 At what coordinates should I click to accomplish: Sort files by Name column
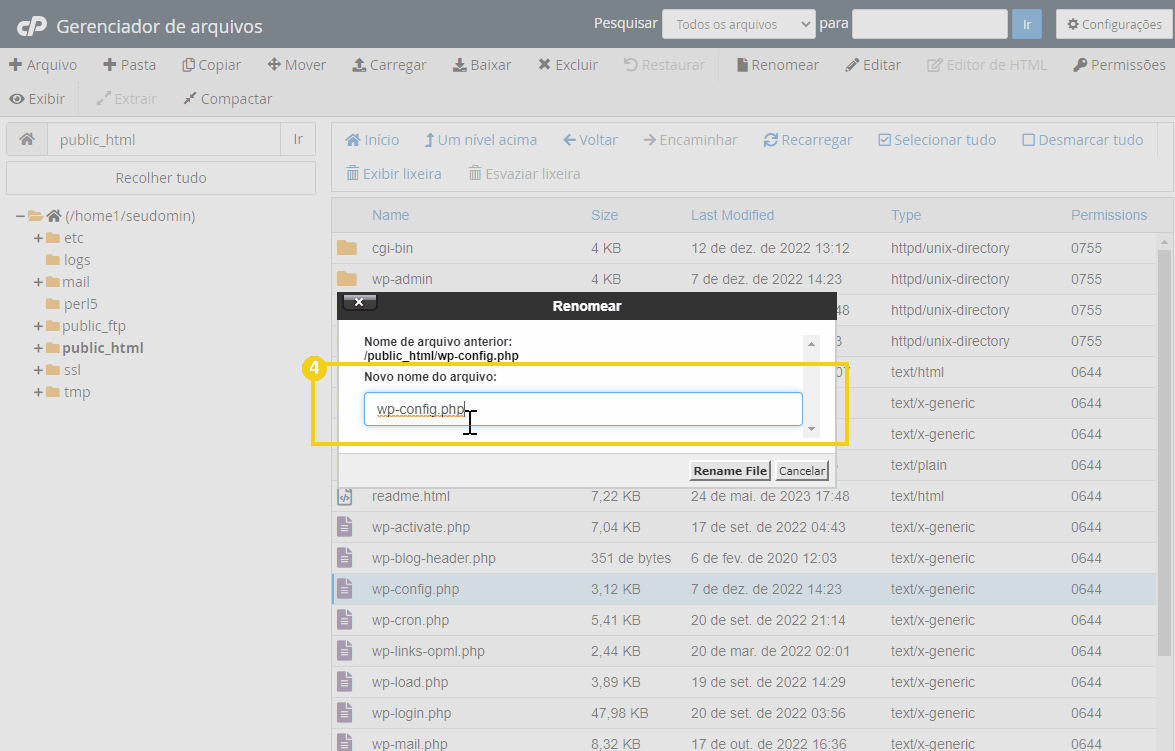click(x=390, y=215)
